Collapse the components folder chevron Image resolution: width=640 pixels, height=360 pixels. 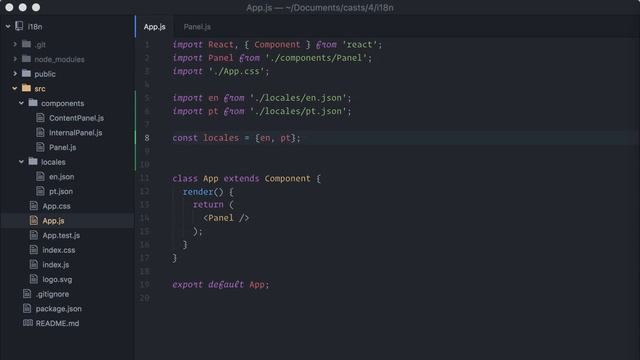pyautogui.click(x=21, y=103)
